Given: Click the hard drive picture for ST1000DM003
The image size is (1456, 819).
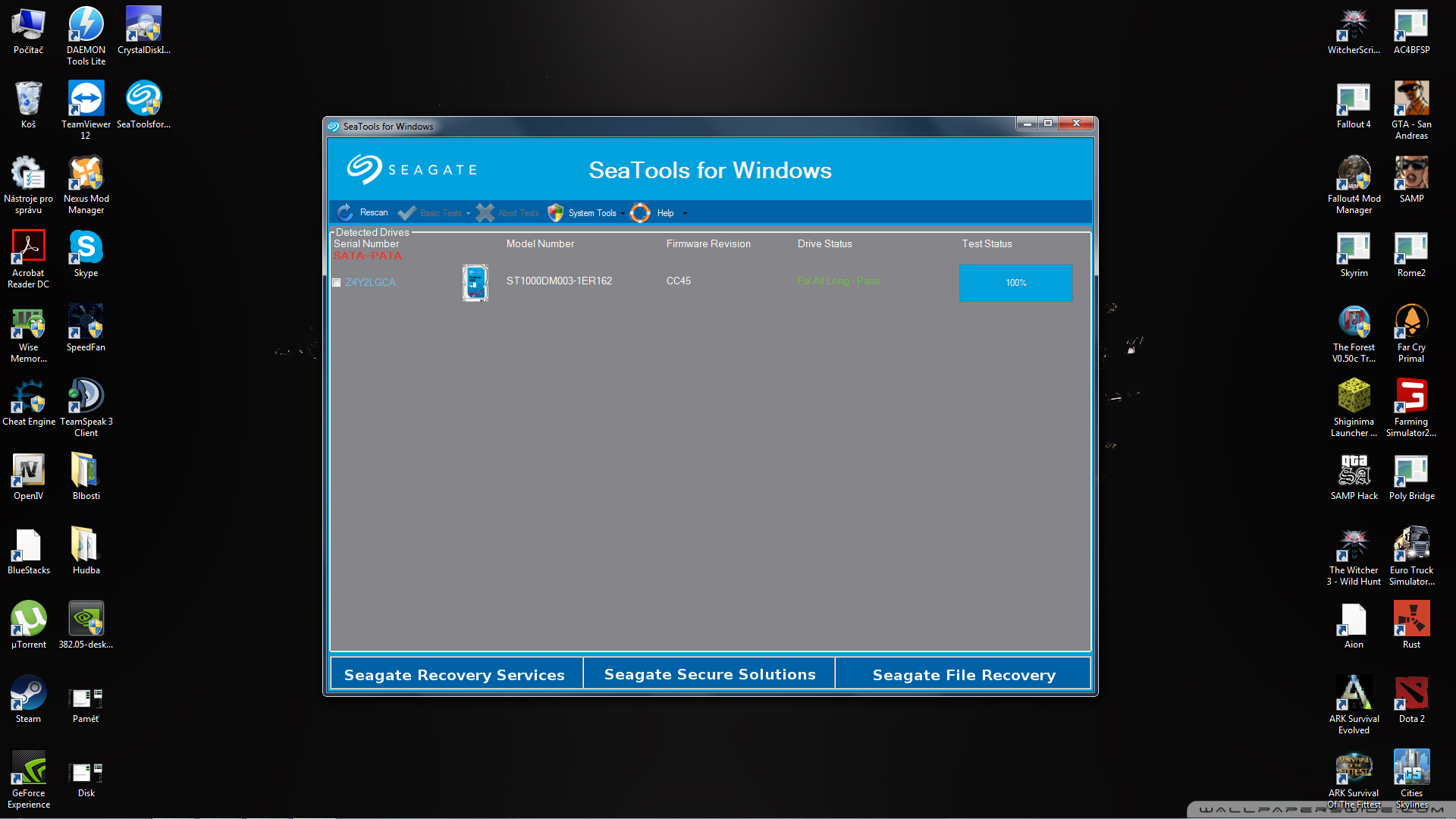Looking at the screenshot, I should click(x=475, y=283).
